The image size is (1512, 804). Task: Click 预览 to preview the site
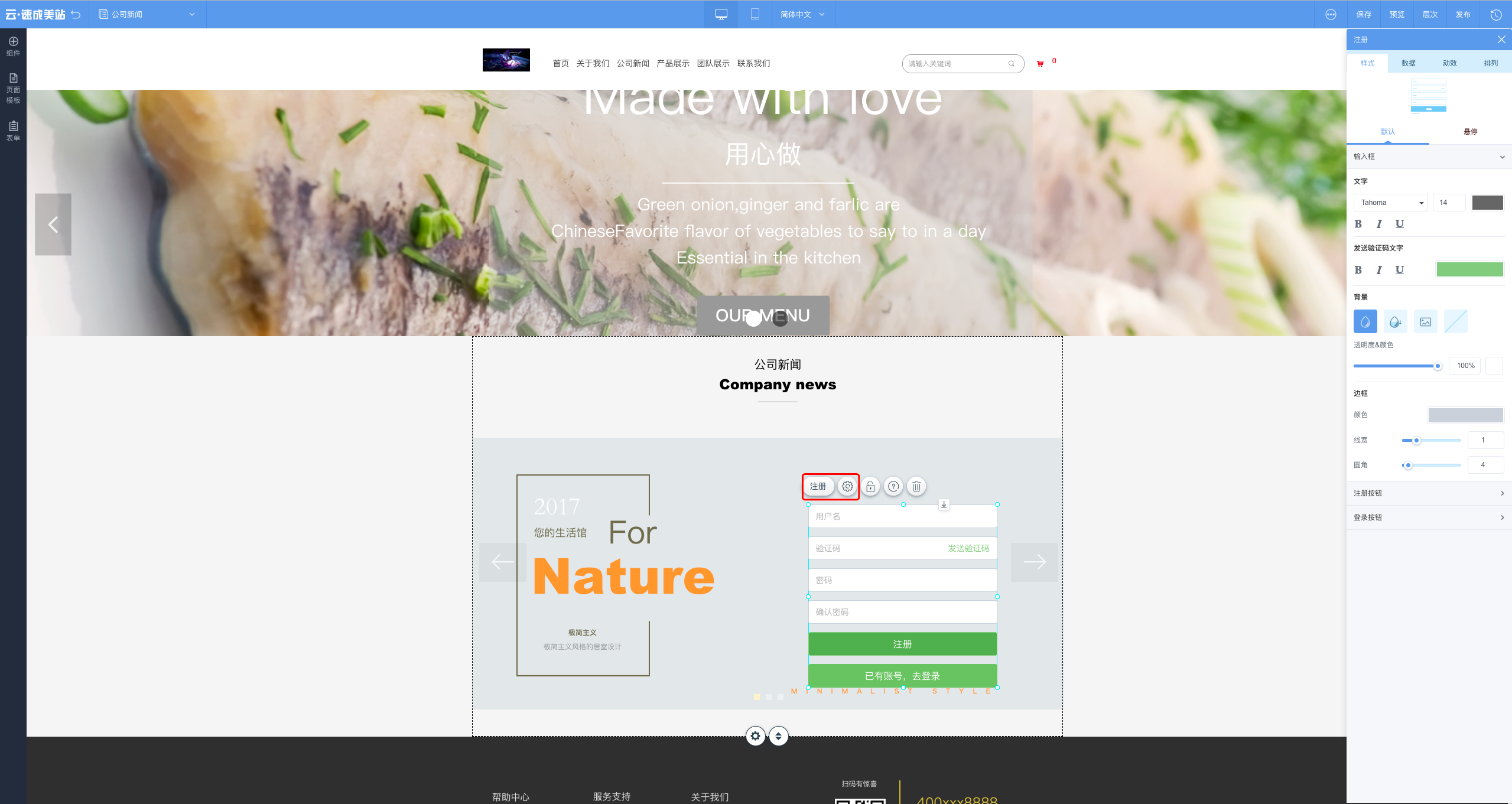pos(1397,14)
